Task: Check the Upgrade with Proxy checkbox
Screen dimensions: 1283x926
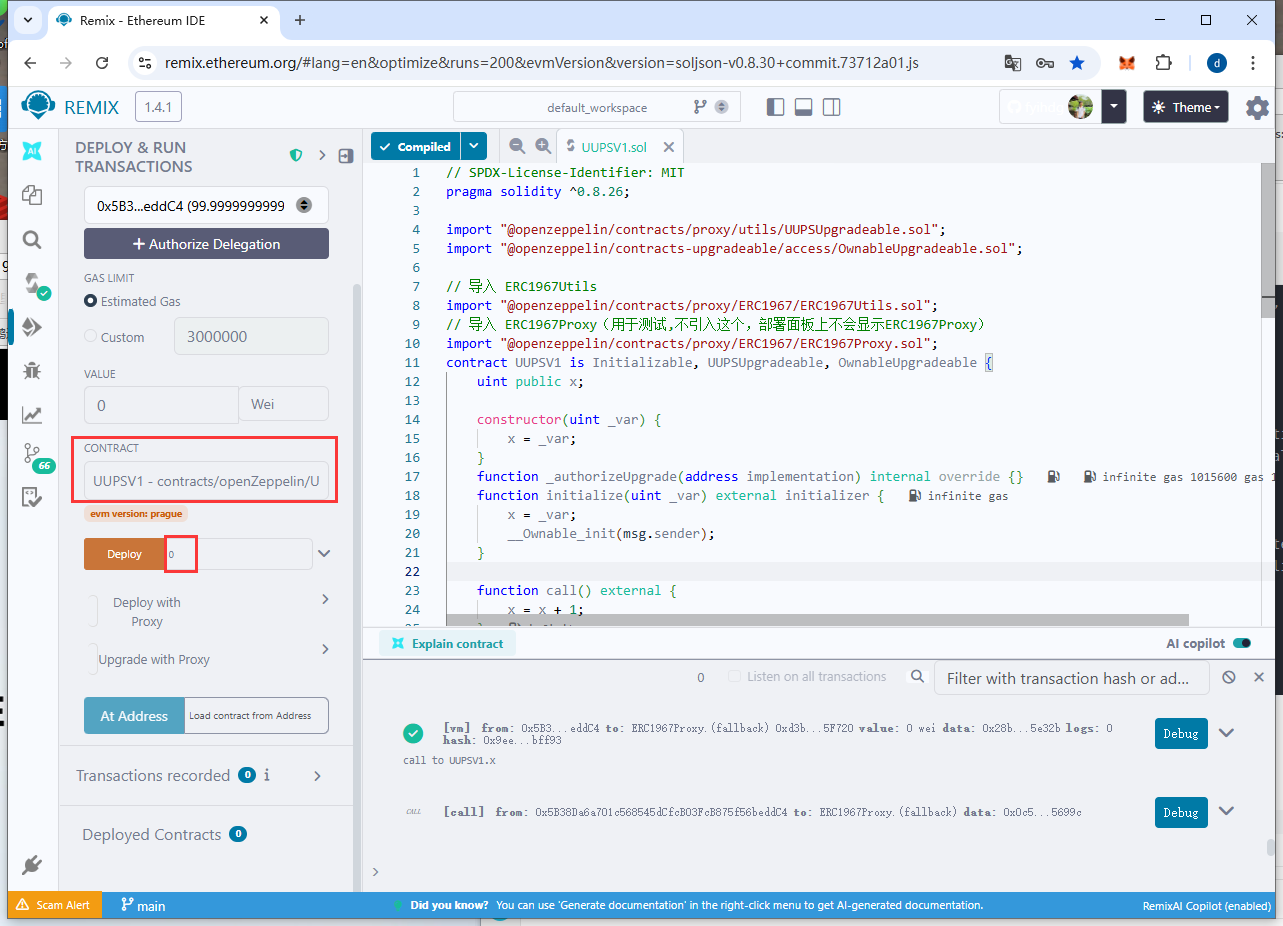Action: click(x=93, y=659)
